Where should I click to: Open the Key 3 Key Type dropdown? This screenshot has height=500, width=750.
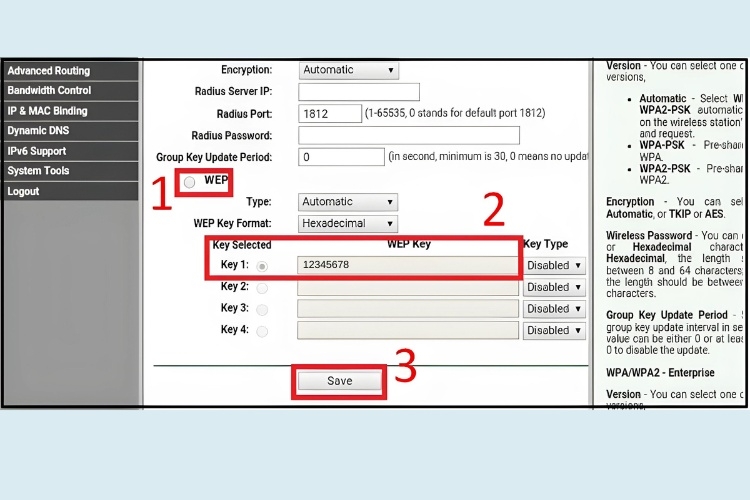click(554, 309)
